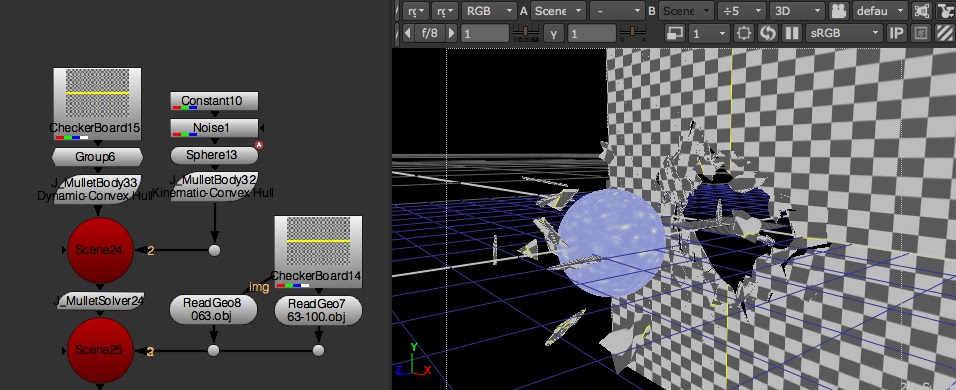Click the gain value input field

(484, 34)
